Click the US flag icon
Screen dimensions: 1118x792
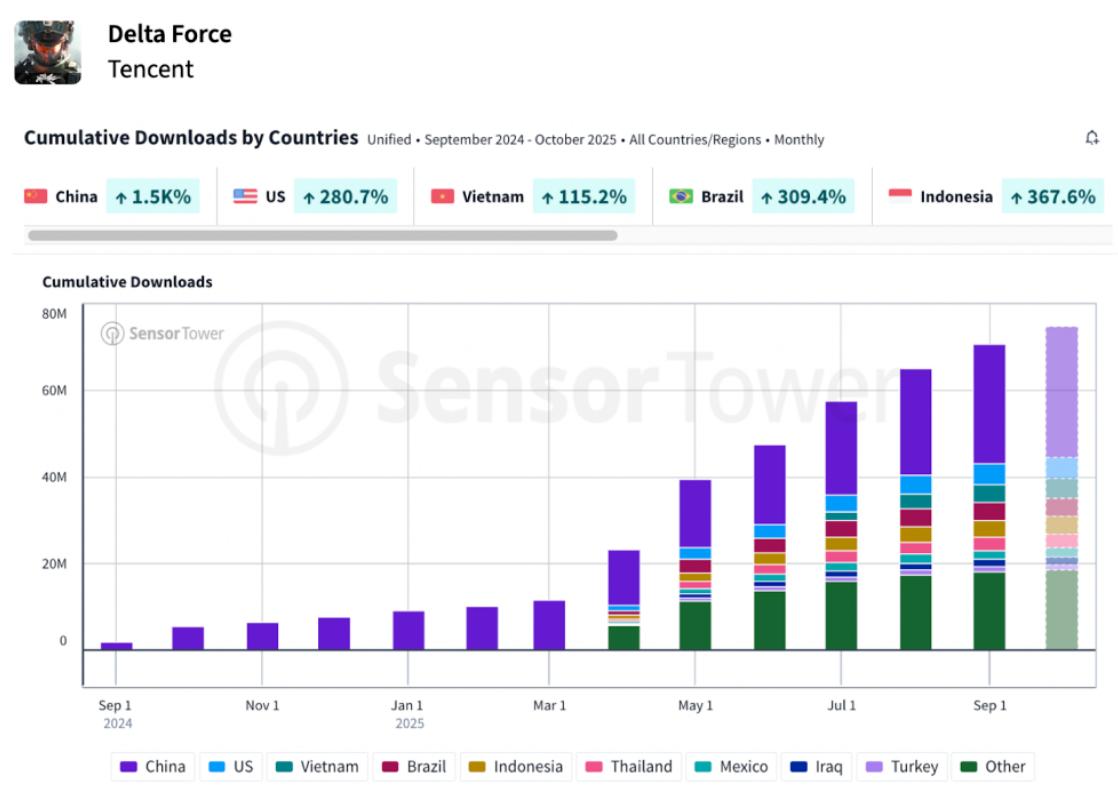(x=245, y=196)
